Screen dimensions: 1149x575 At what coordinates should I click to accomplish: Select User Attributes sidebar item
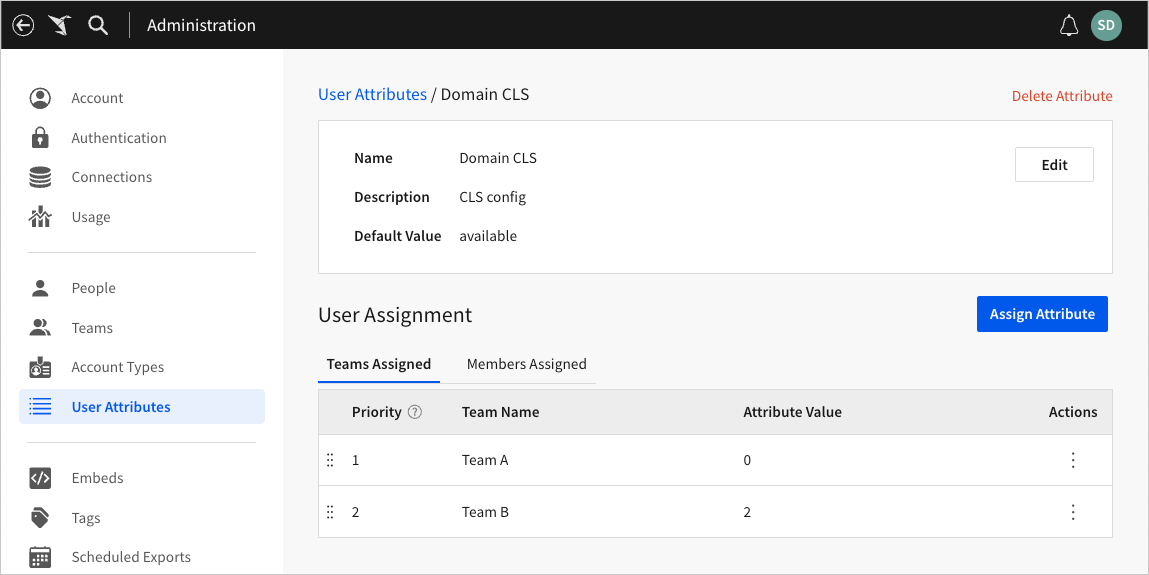[x=142, y=407]
